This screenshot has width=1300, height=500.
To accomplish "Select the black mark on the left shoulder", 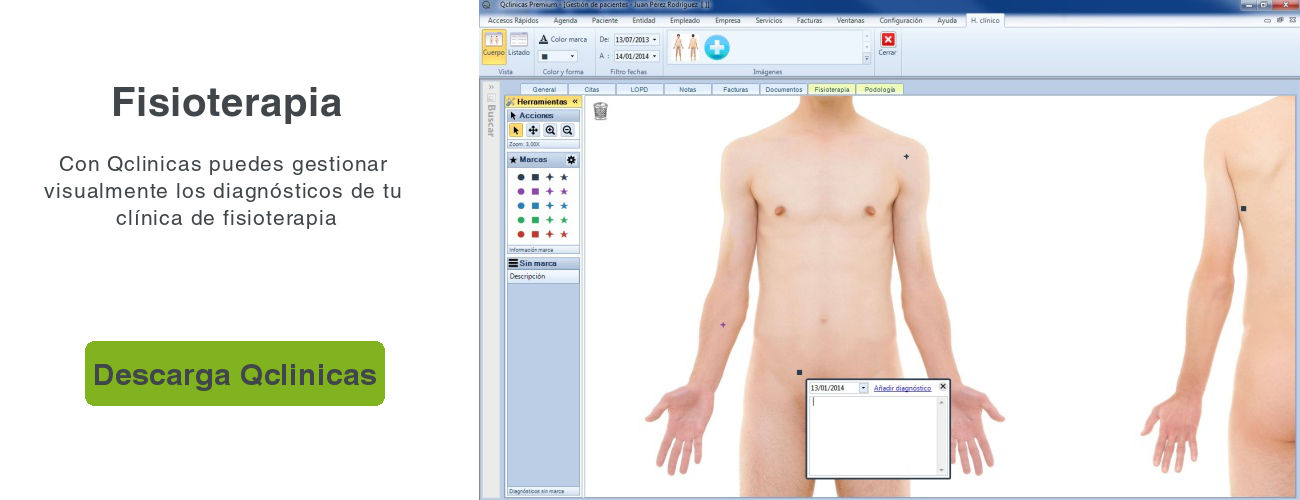I will tap(906, 156).
